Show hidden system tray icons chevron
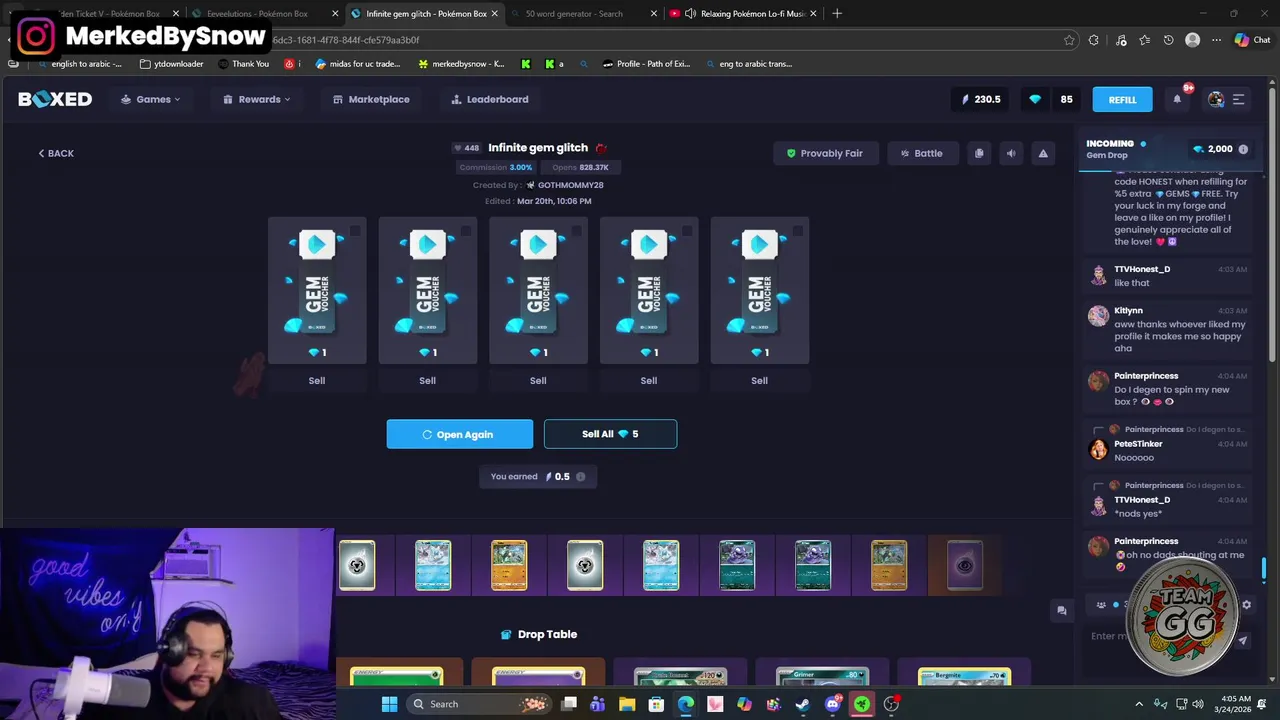Screen dimensions: 1280x720 pos(1139,704)
